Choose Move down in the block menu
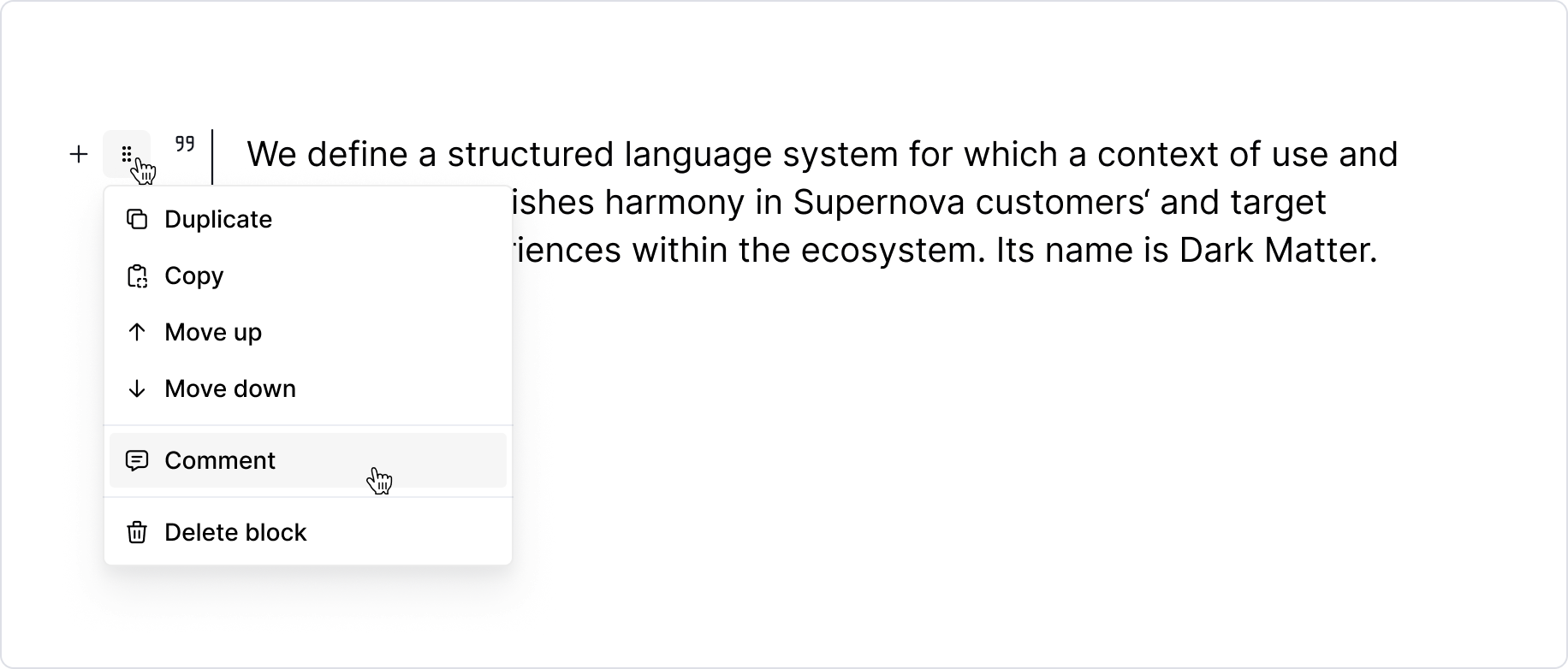1568x669 pixels. [230, 388]
